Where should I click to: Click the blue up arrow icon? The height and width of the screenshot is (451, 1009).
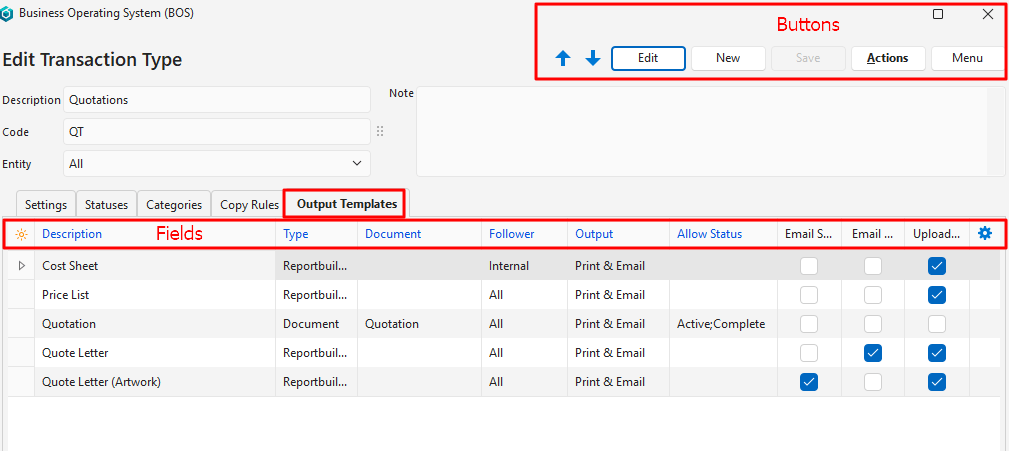coord(563,59)
